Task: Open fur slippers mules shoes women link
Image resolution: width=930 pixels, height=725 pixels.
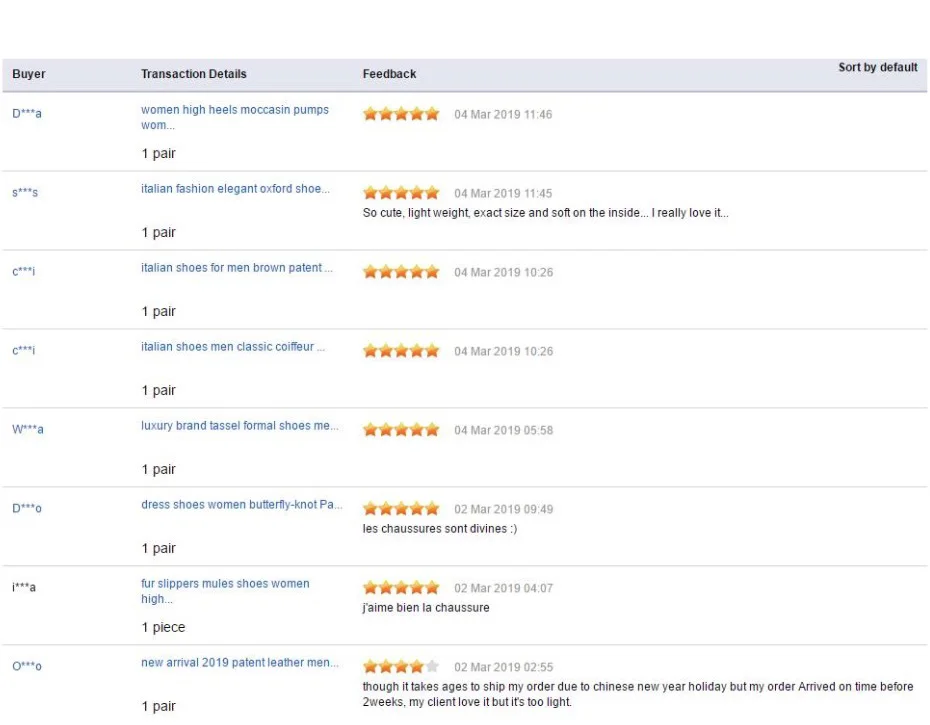Action: pos(225,591)
